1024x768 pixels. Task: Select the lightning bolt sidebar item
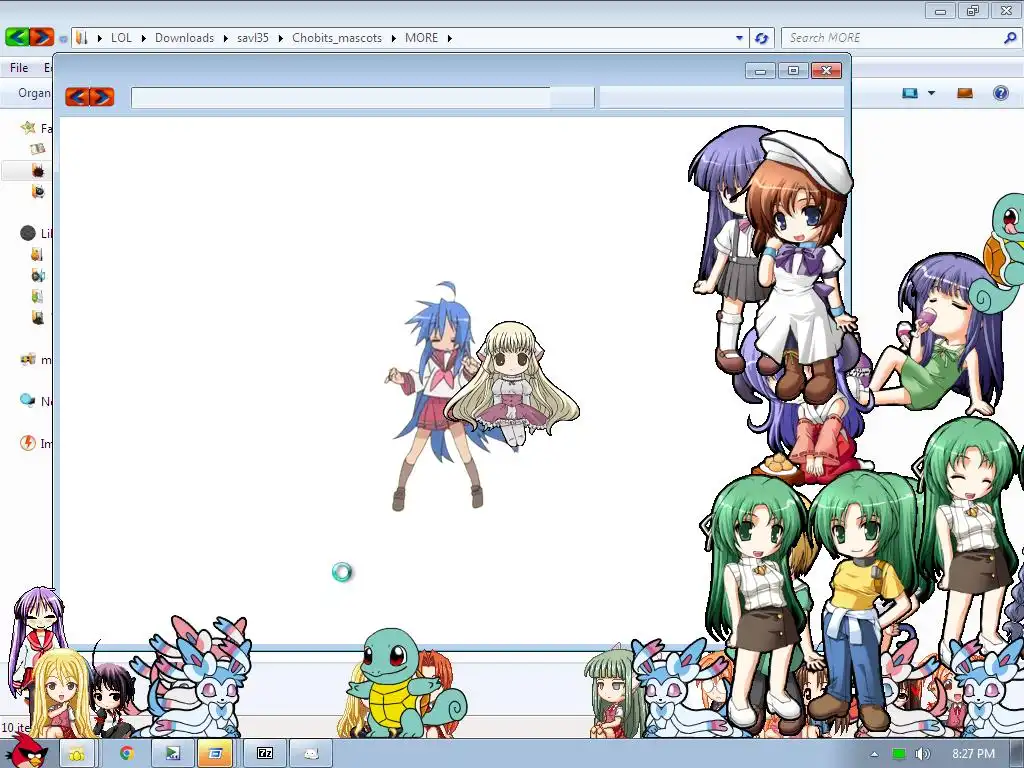coord(28,443)
